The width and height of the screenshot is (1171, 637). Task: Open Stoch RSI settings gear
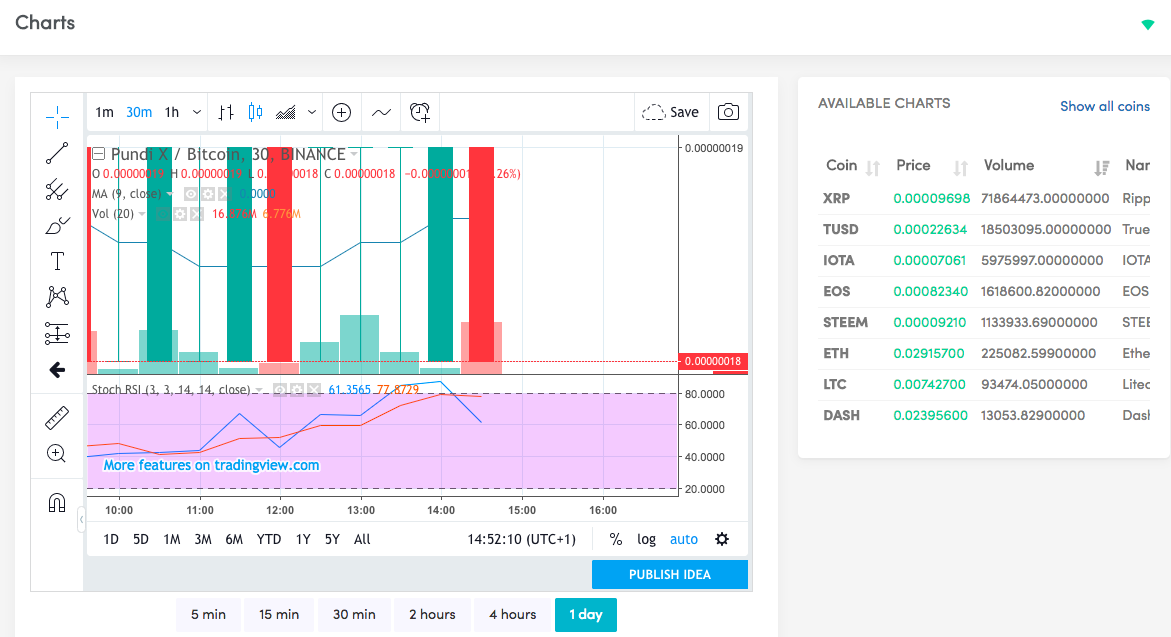pos(296,390)
